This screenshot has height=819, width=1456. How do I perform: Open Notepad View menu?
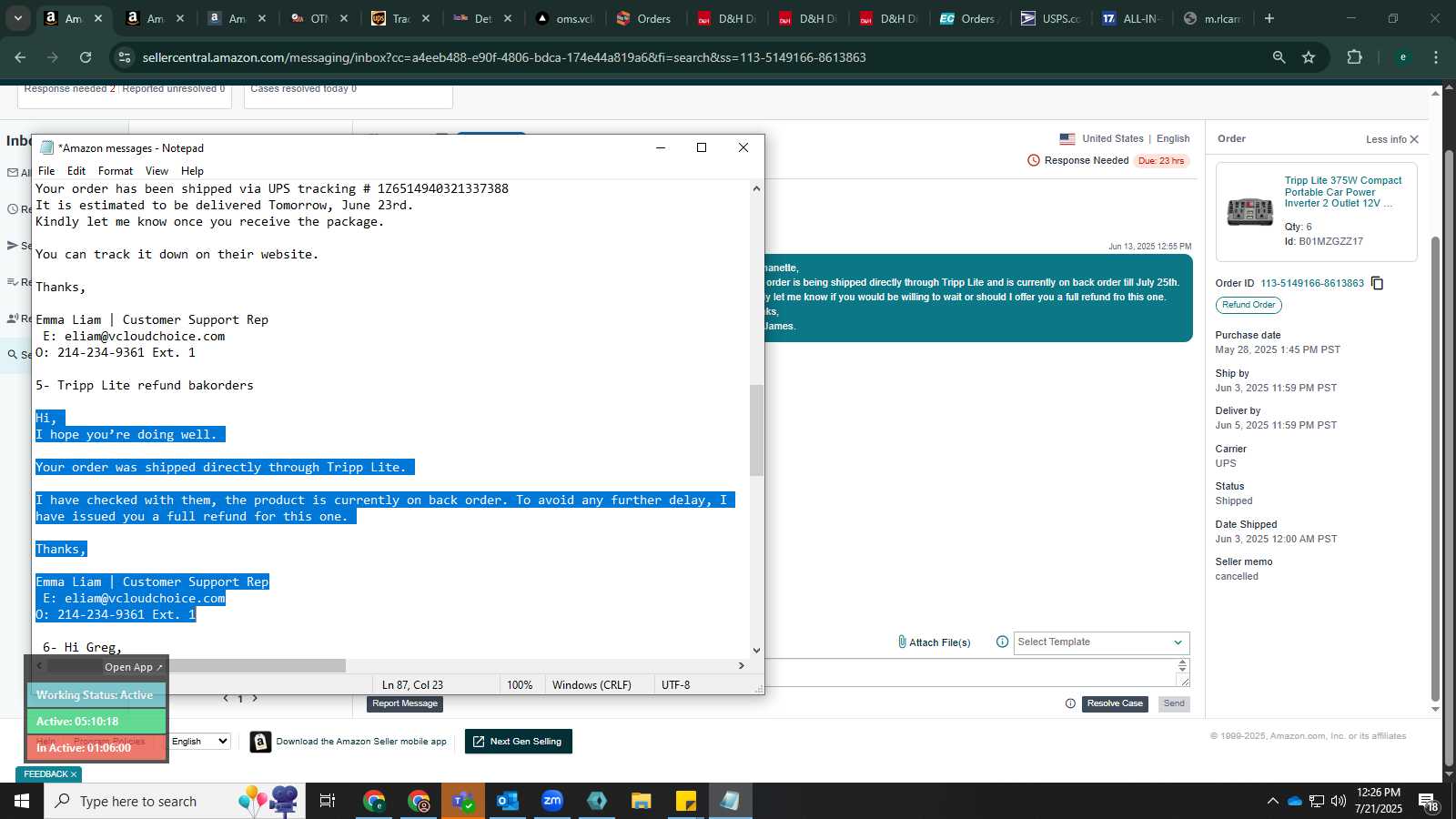(157, 171)
